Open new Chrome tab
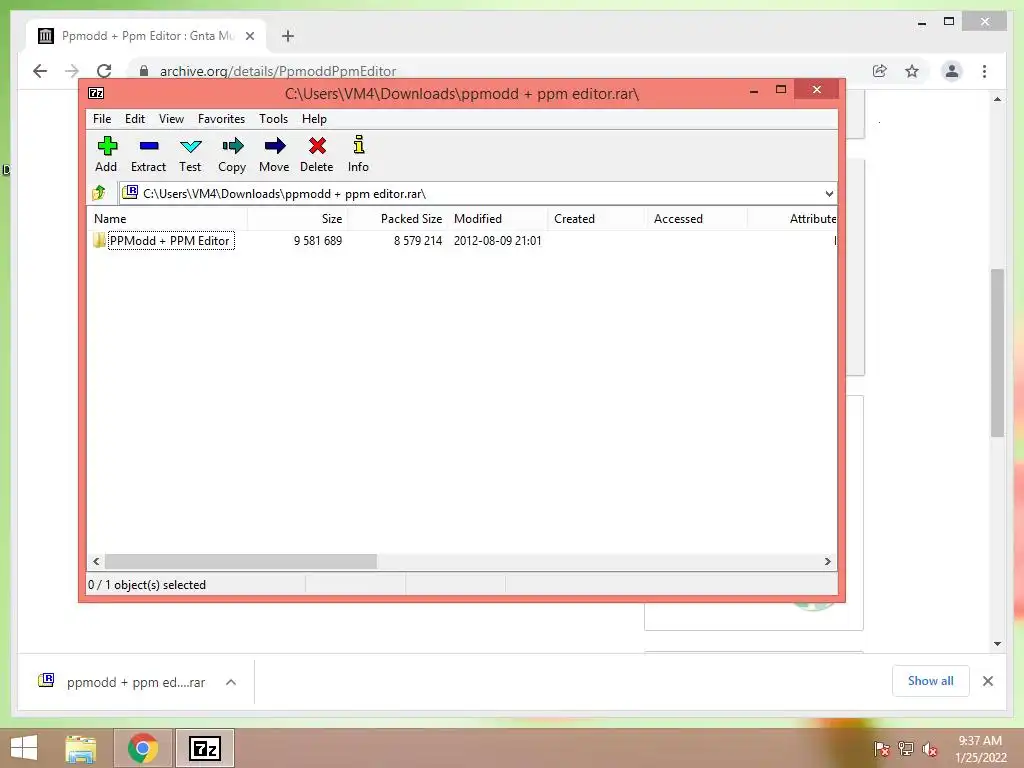Viewport: 1024px width, 768px height. point(287,36)
